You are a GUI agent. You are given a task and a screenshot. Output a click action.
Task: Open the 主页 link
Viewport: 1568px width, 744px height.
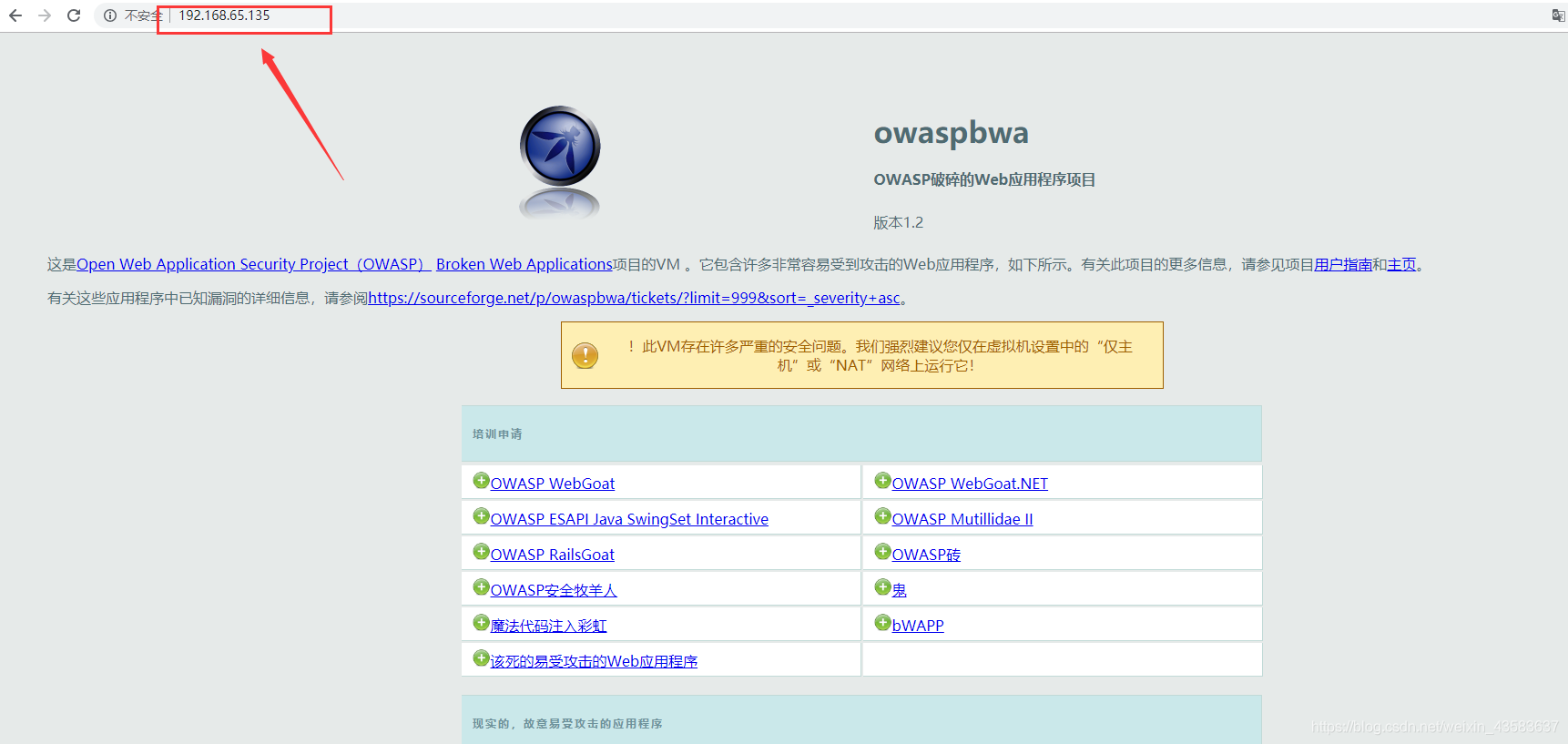click(1402, 265)
